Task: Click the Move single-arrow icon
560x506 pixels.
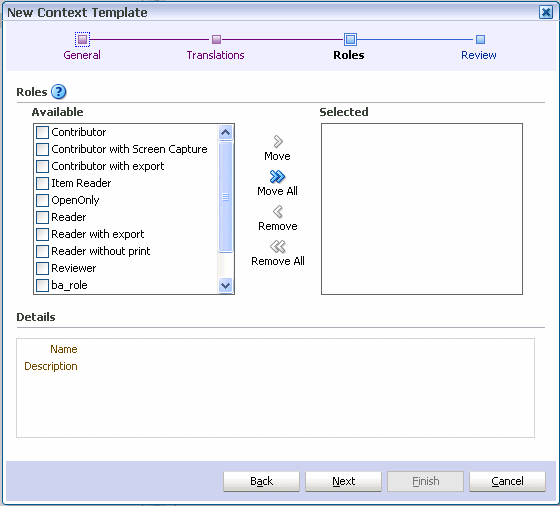Action: click(x=278, y=141)
